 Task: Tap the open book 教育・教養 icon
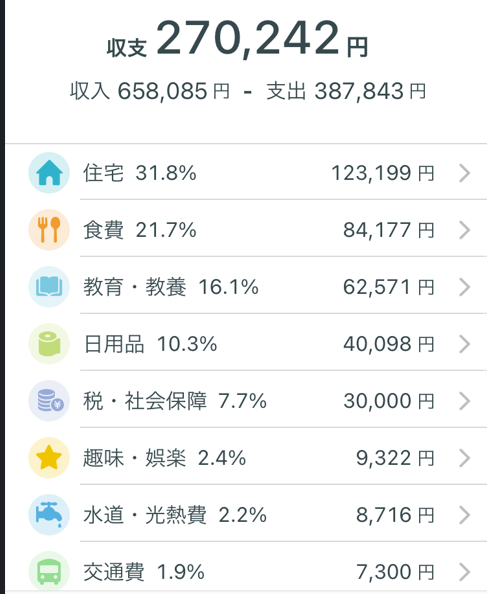pos(49,287)
